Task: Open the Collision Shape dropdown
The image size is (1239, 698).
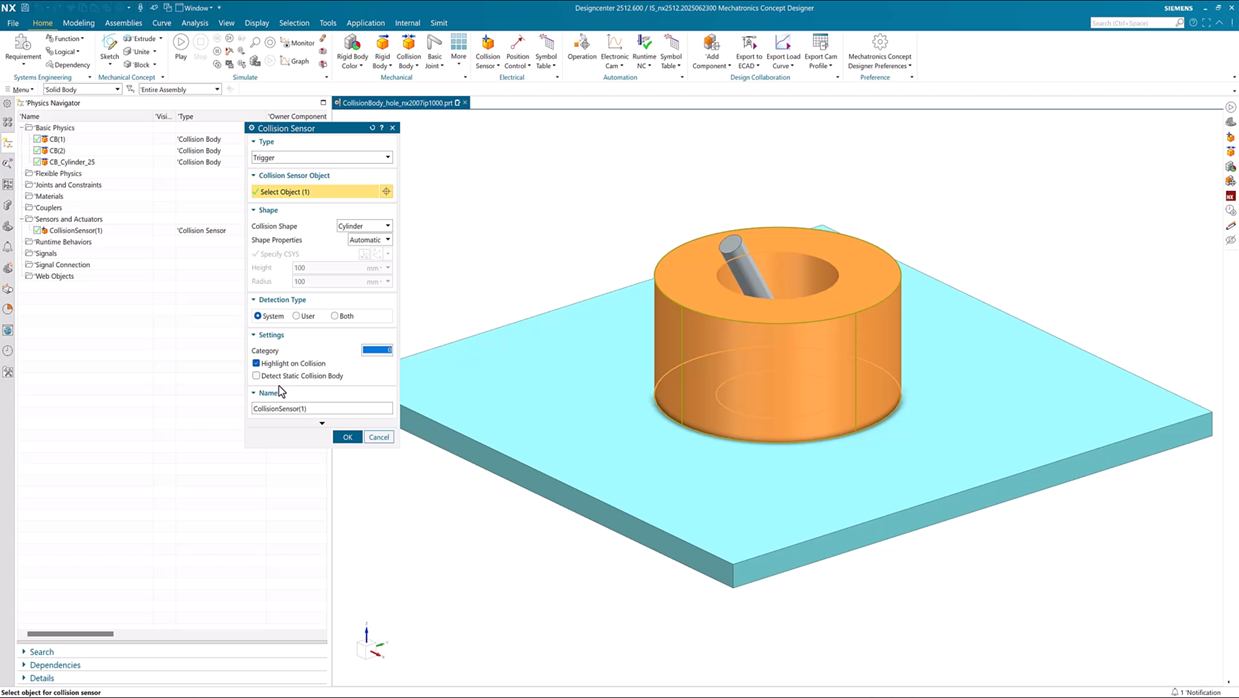Action: (364, 226)
